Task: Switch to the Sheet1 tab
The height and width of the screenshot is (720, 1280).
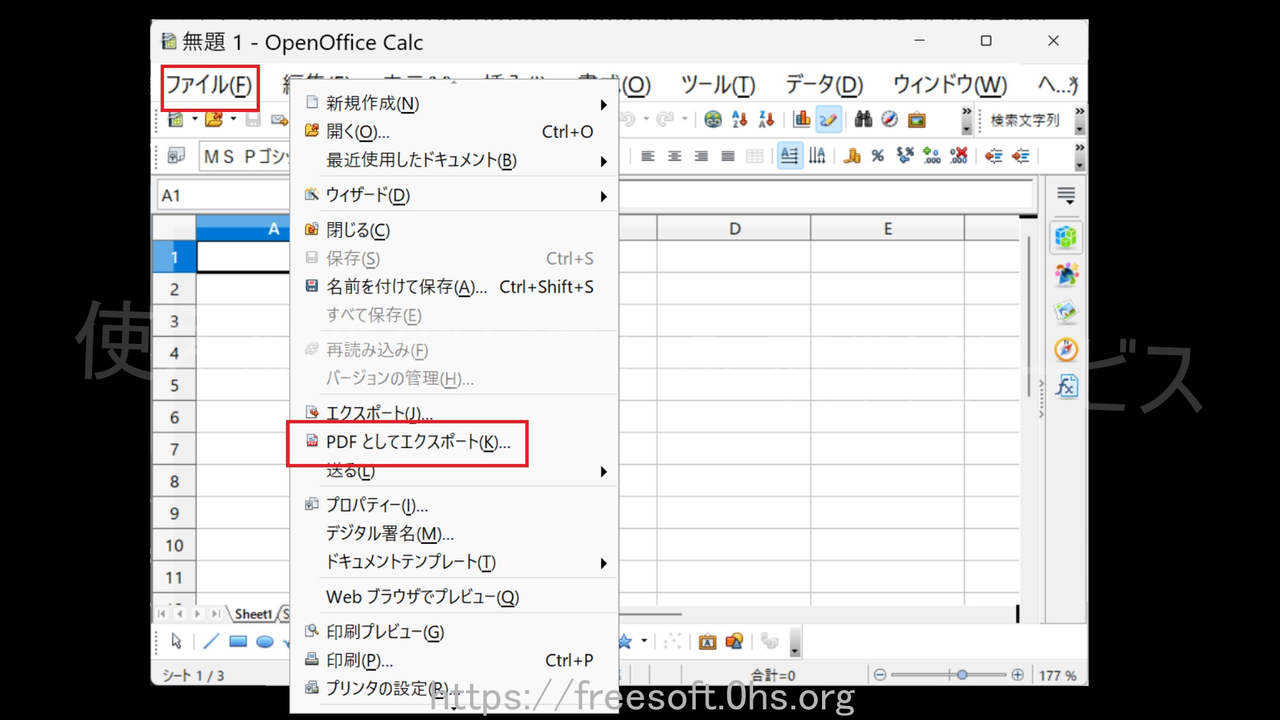Action: coord(253,614)
